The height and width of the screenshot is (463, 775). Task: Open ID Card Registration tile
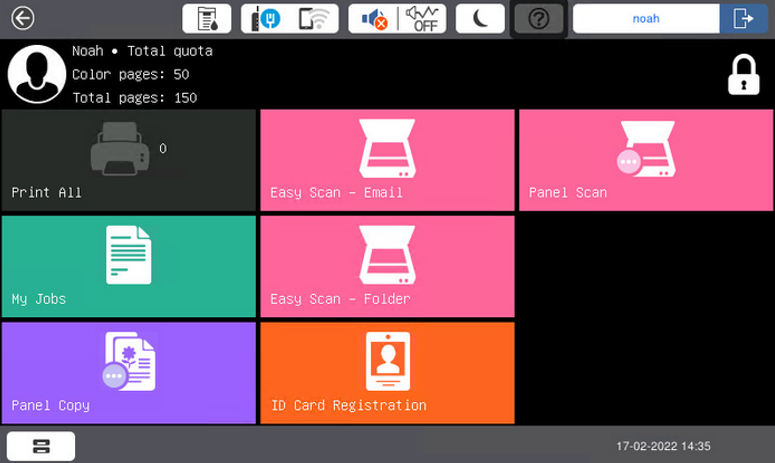coord(388,373)
